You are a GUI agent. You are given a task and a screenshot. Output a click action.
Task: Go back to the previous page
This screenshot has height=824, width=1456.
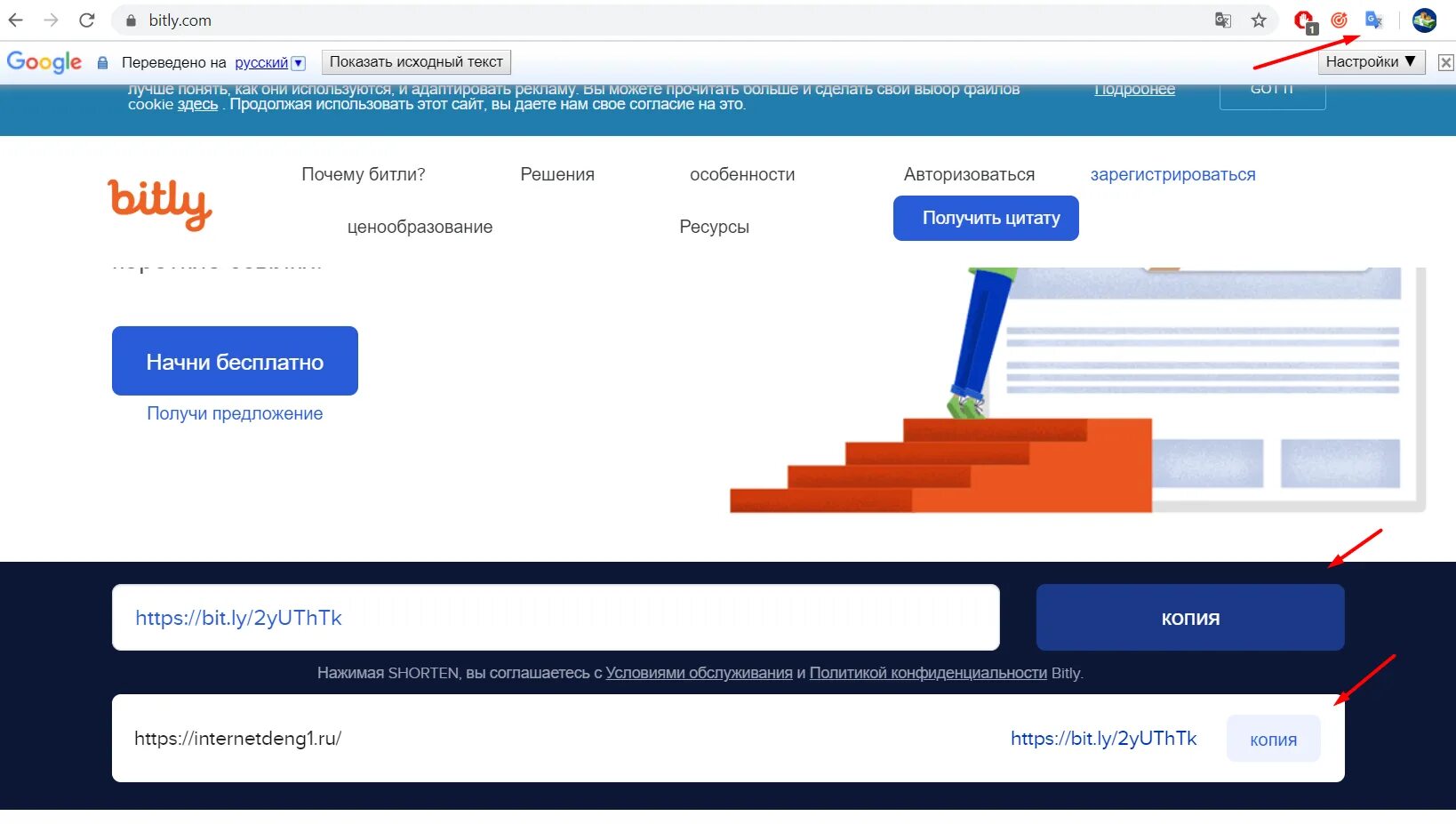click(16, 20)
